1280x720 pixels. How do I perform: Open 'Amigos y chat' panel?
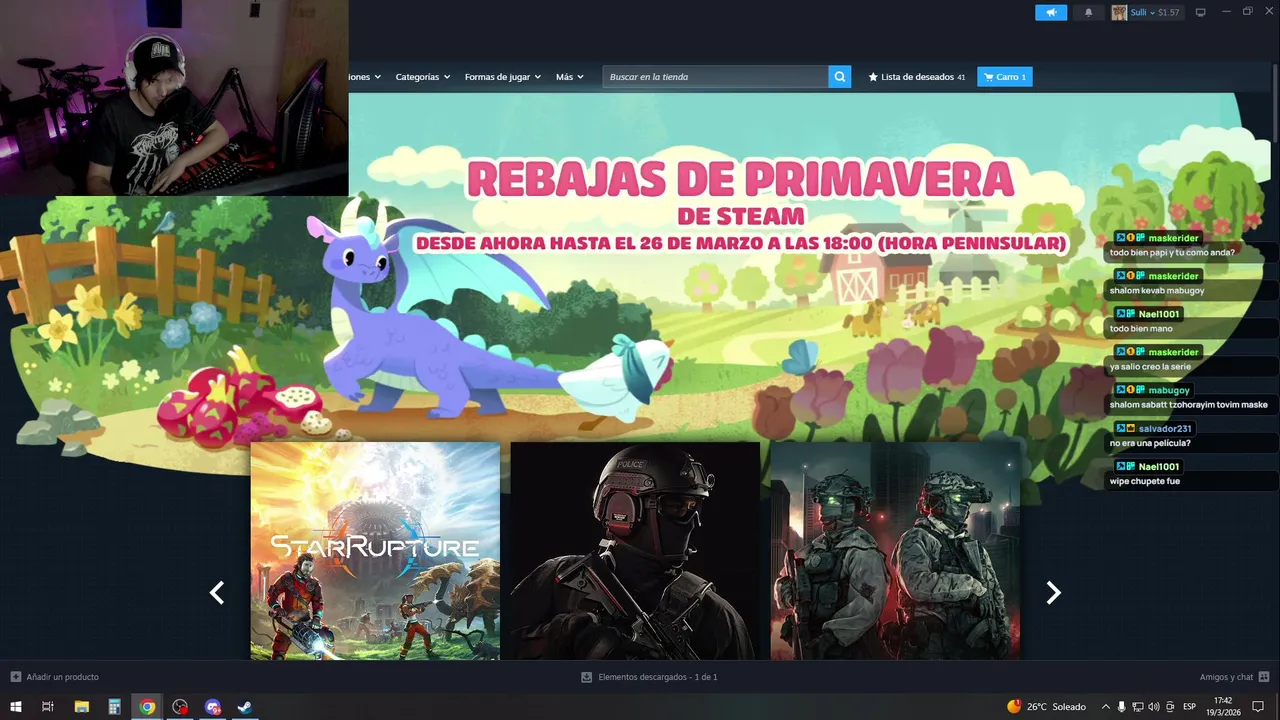[x=1234, y=677]
